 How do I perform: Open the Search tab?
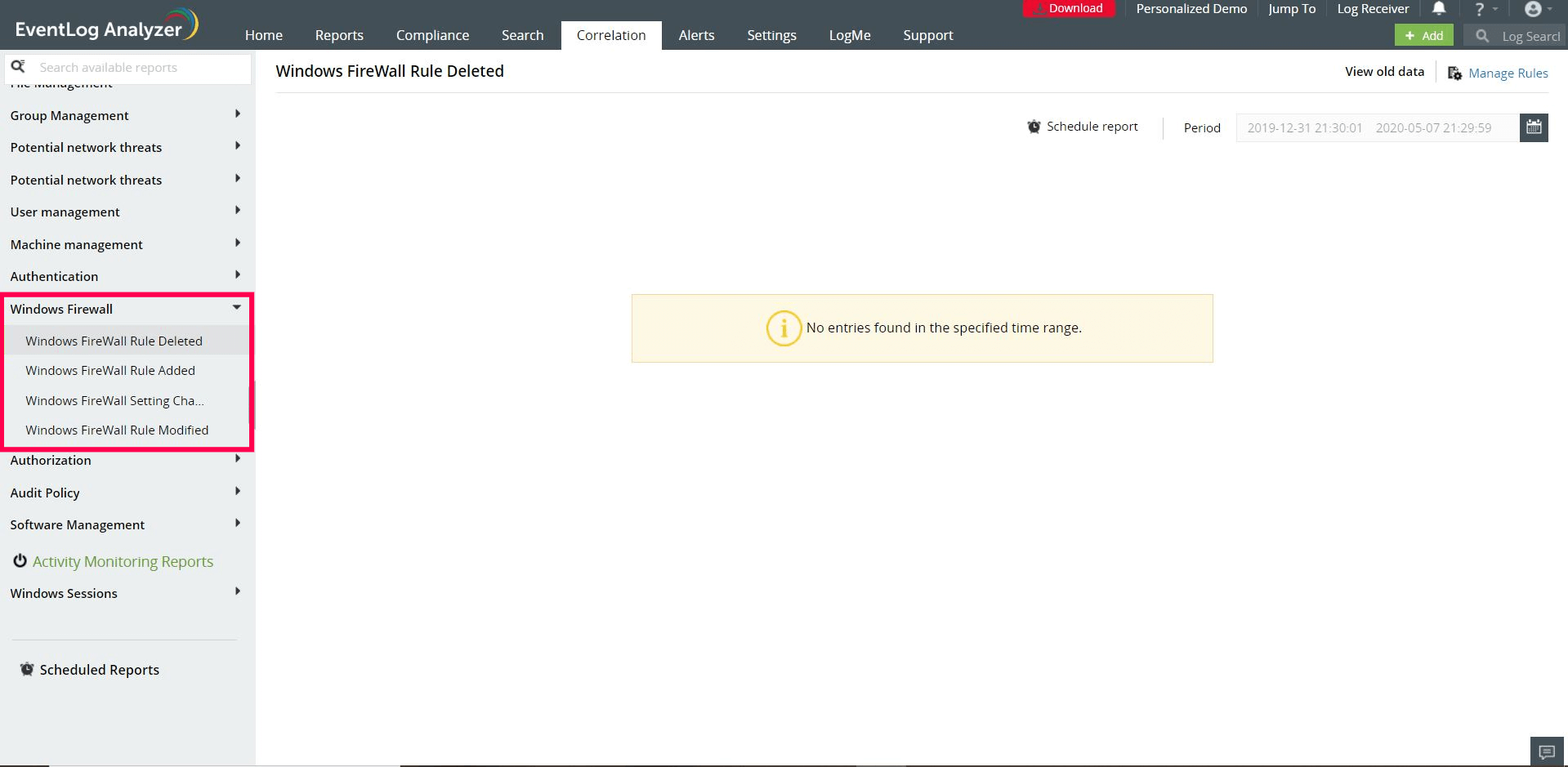(x=523, y=35)
